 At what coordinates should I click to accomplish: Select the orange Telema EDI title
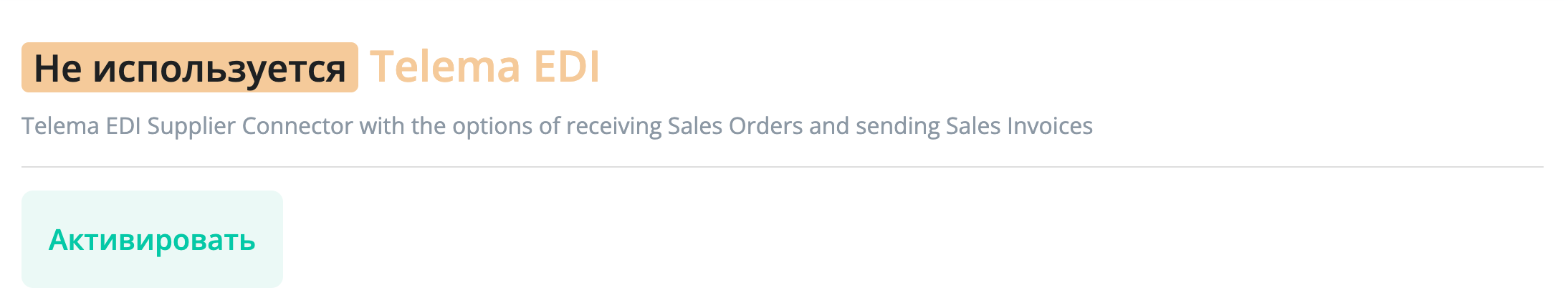484,67
